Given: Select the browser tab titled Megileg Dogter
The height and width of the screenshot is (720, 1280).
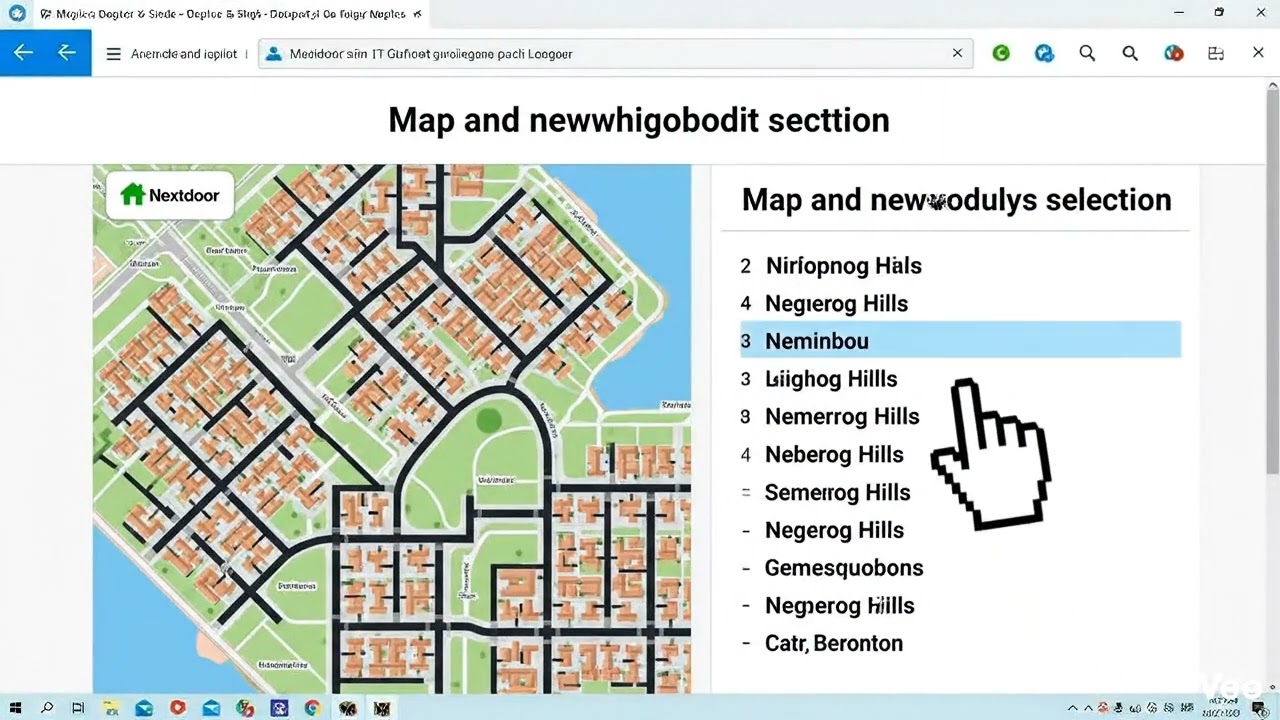Looking at the screenshot, I should click(x=230, y=14).
